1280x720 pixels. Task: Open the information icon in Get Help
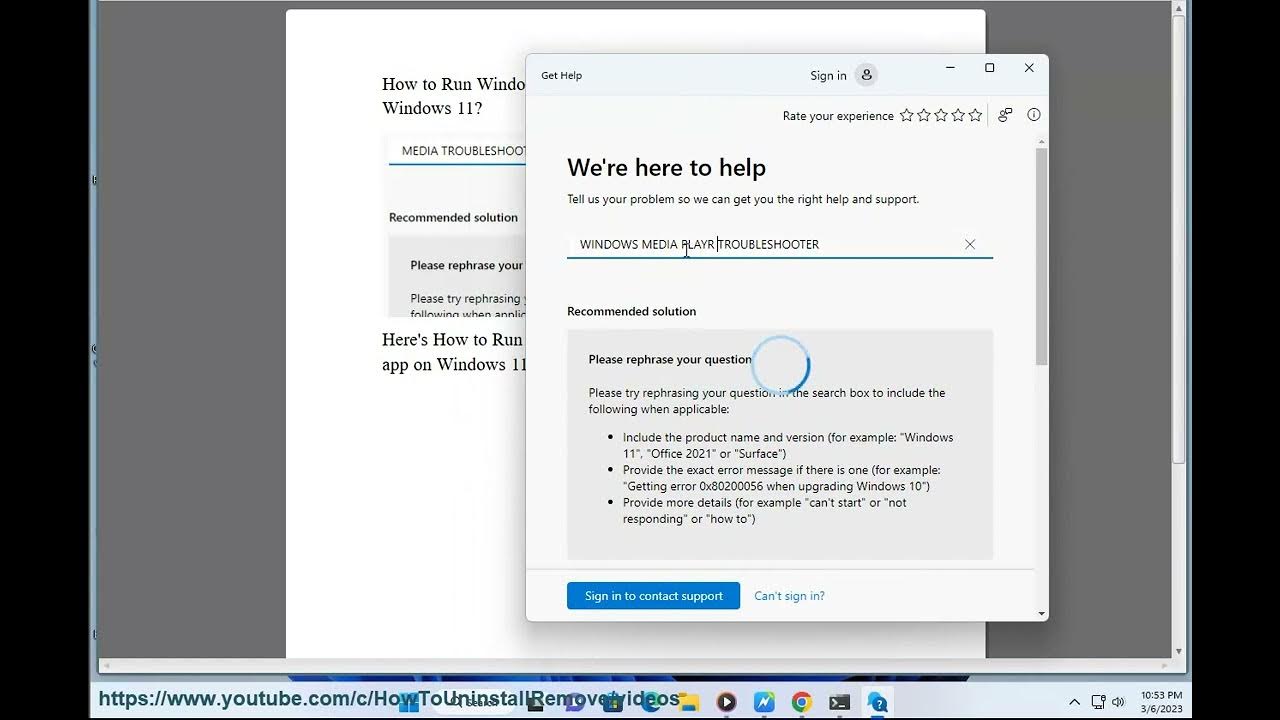coord(1034,115)
